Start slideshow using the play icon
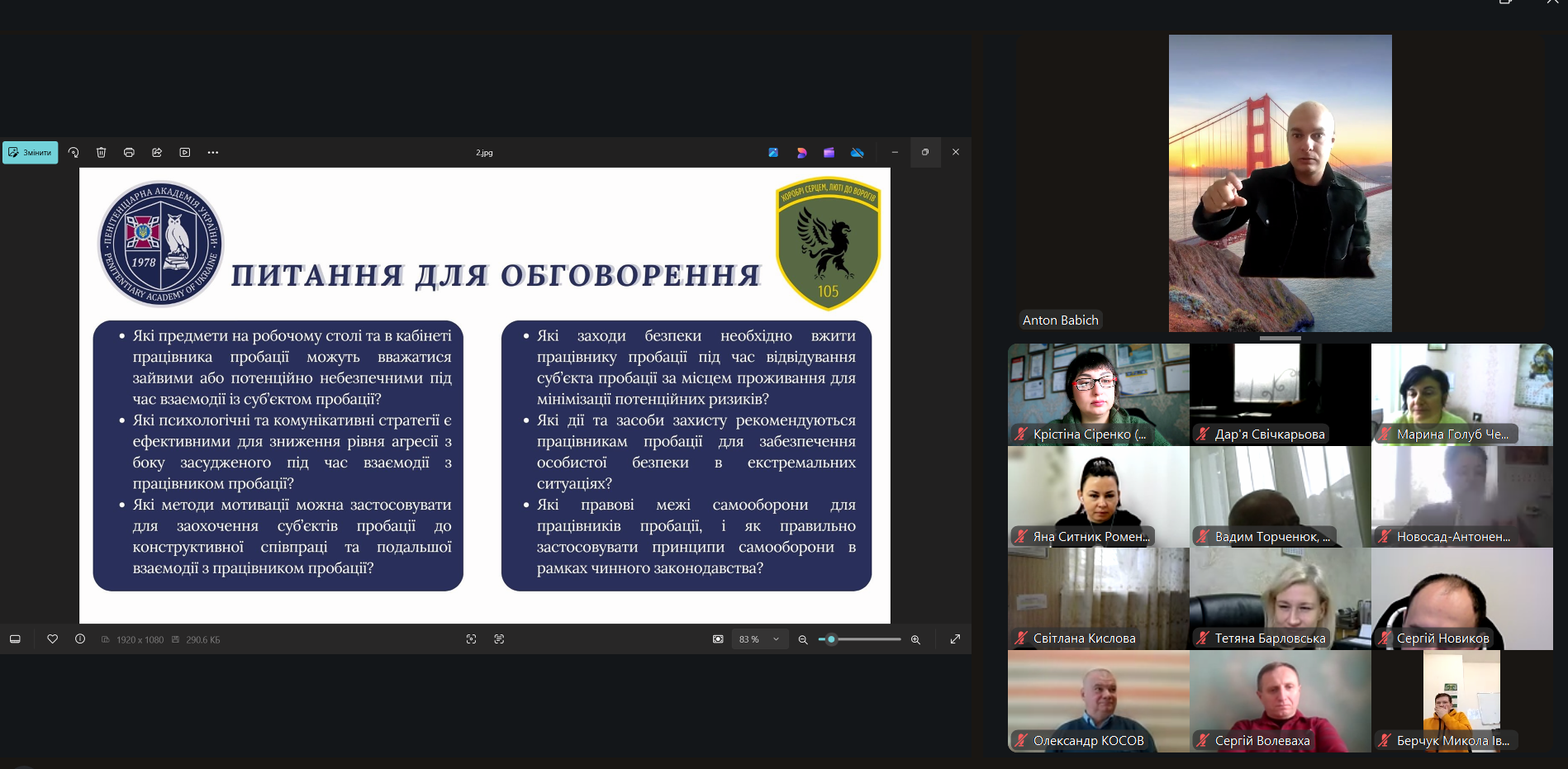 click(x=185, y=153)
